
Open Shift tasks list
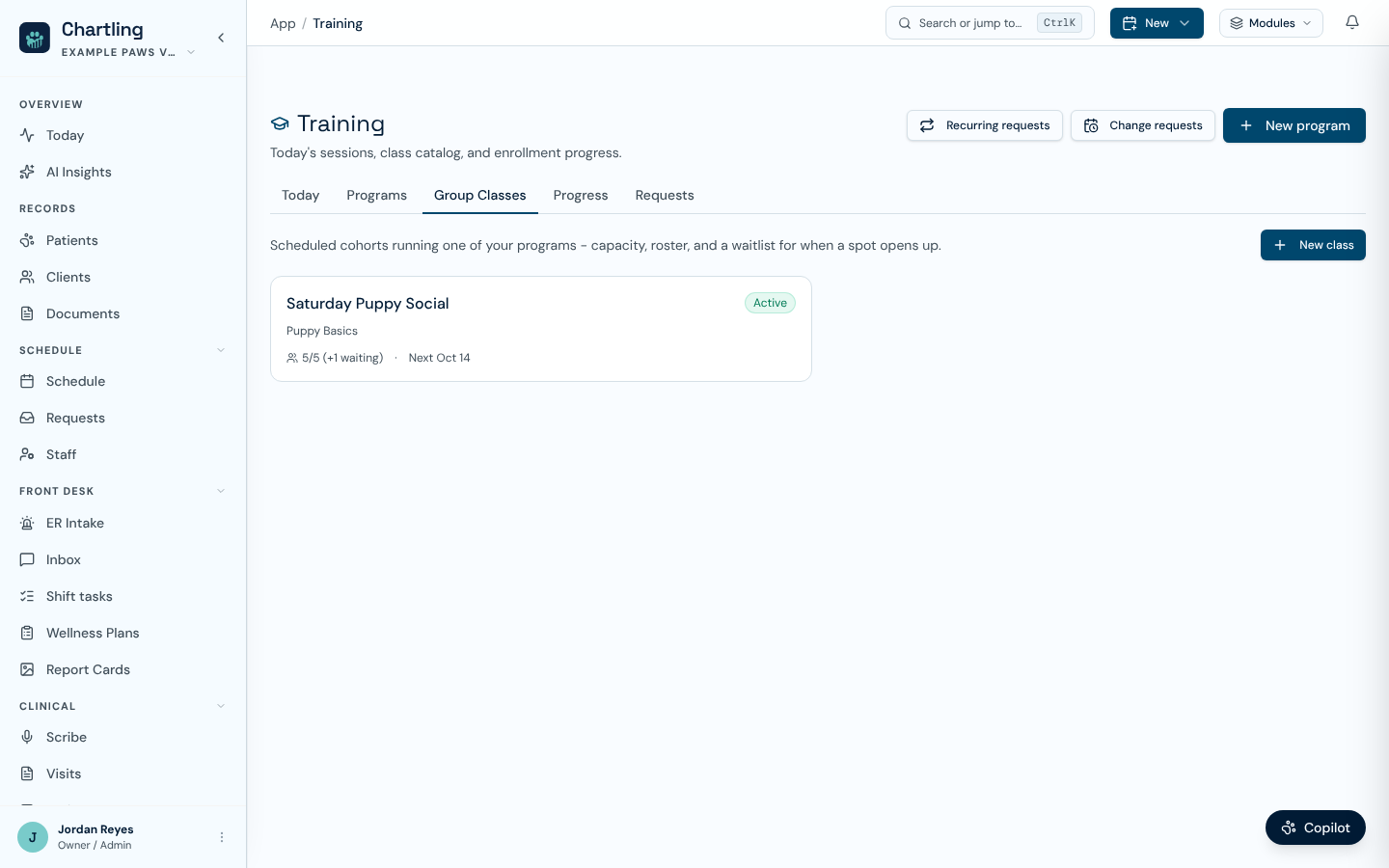click(x=123, y=596)
